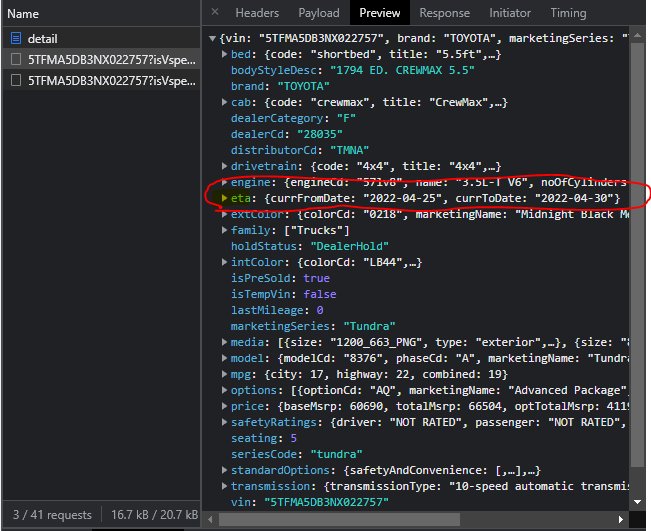Select the Preview tab
The height and width of the screenshot is (531, 651).
pos(379,13)
